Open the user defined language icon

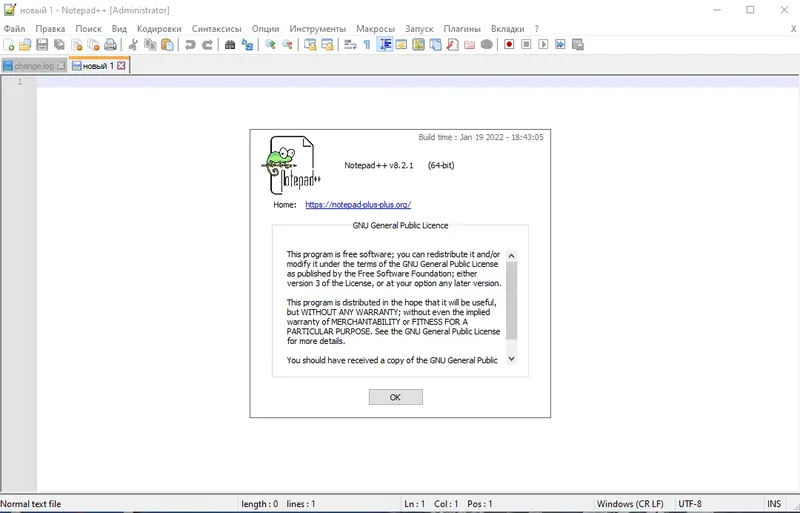coord(402,45)
